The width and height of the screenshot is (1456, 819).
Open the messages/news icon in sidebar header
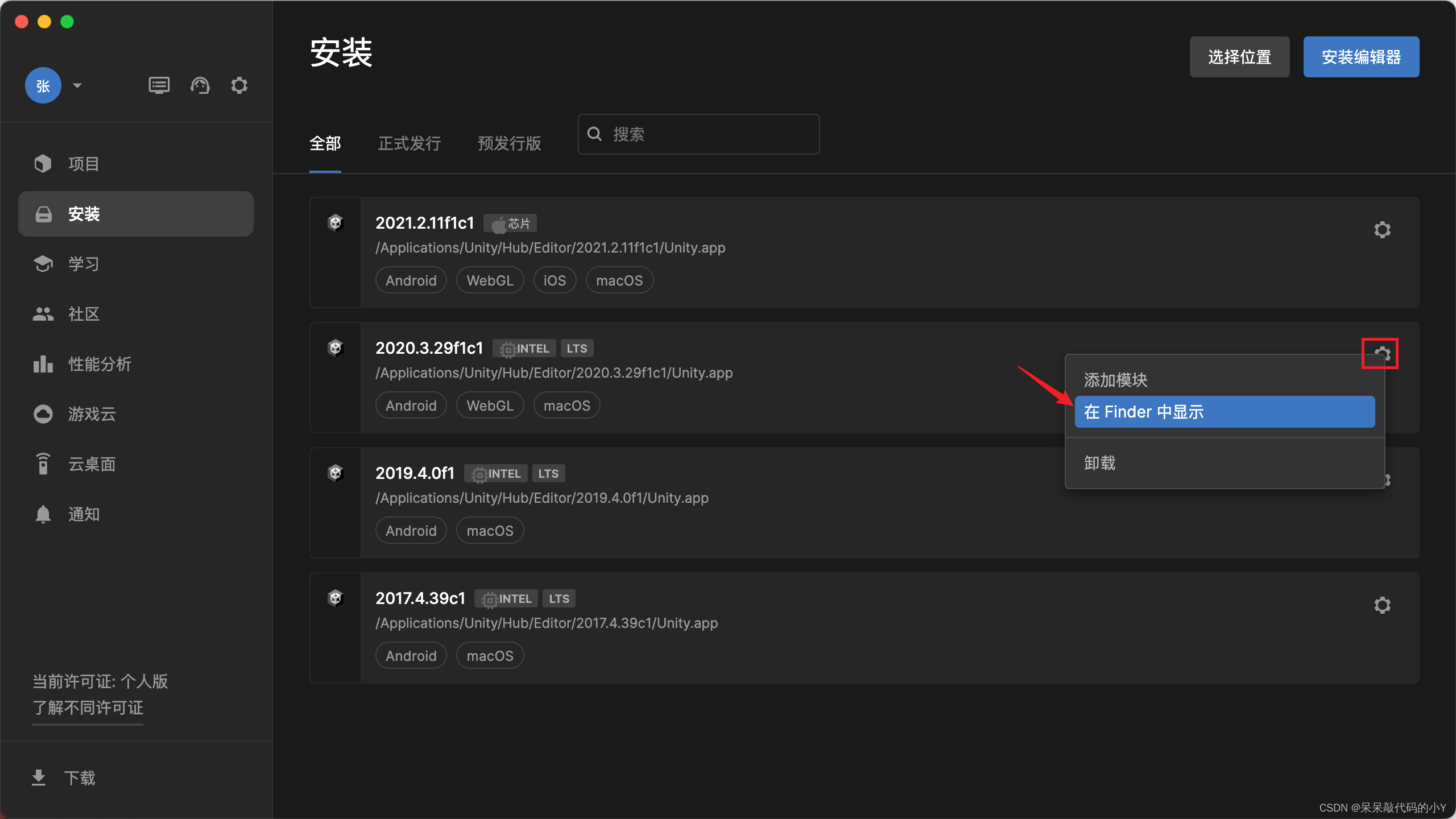159,86
